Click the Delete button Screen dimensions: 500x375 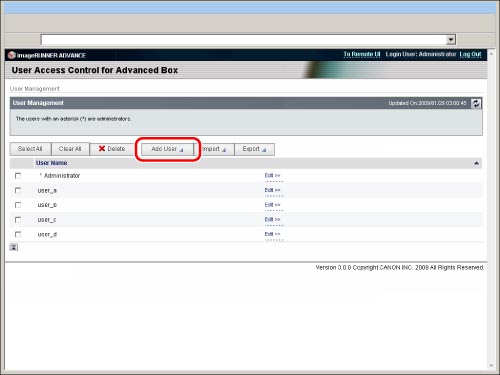pyautogui.click(x=112, y=149)
